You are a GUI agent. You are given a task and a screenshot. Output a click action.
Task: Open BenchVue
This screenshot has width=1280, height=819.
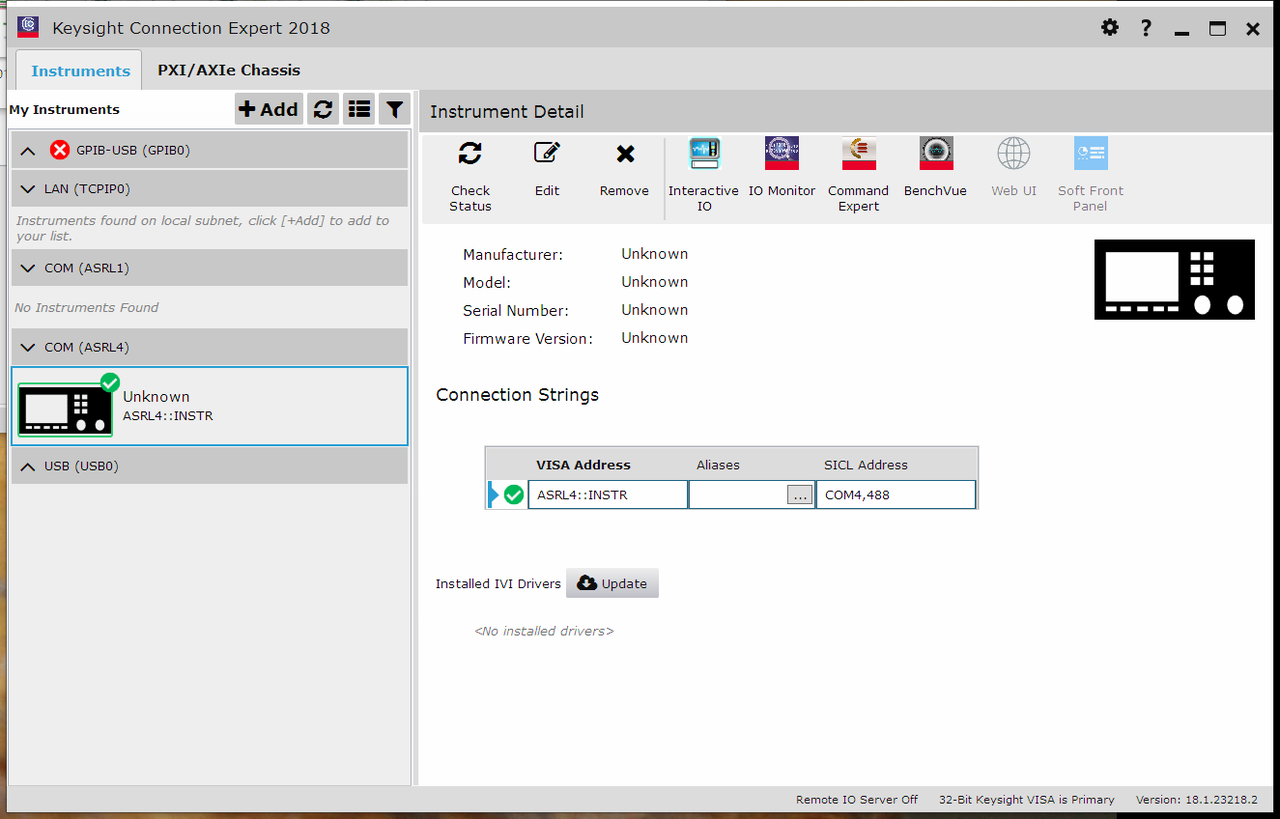pos(936,168)
